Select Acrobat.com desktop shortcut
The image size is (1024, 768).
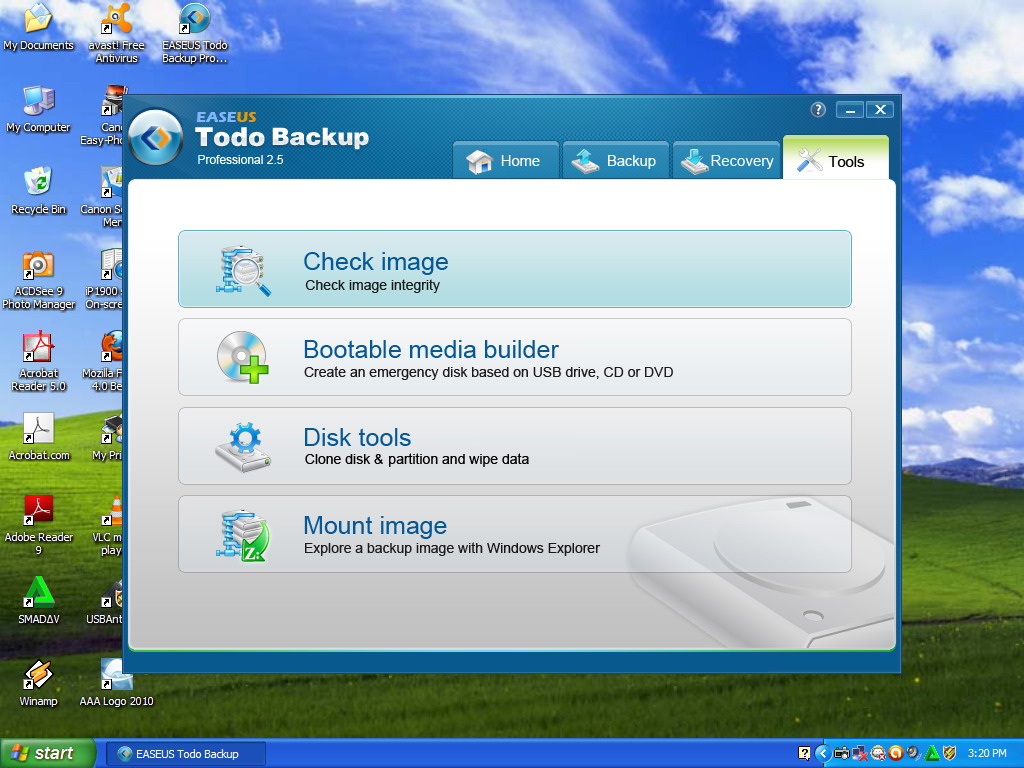39,437
